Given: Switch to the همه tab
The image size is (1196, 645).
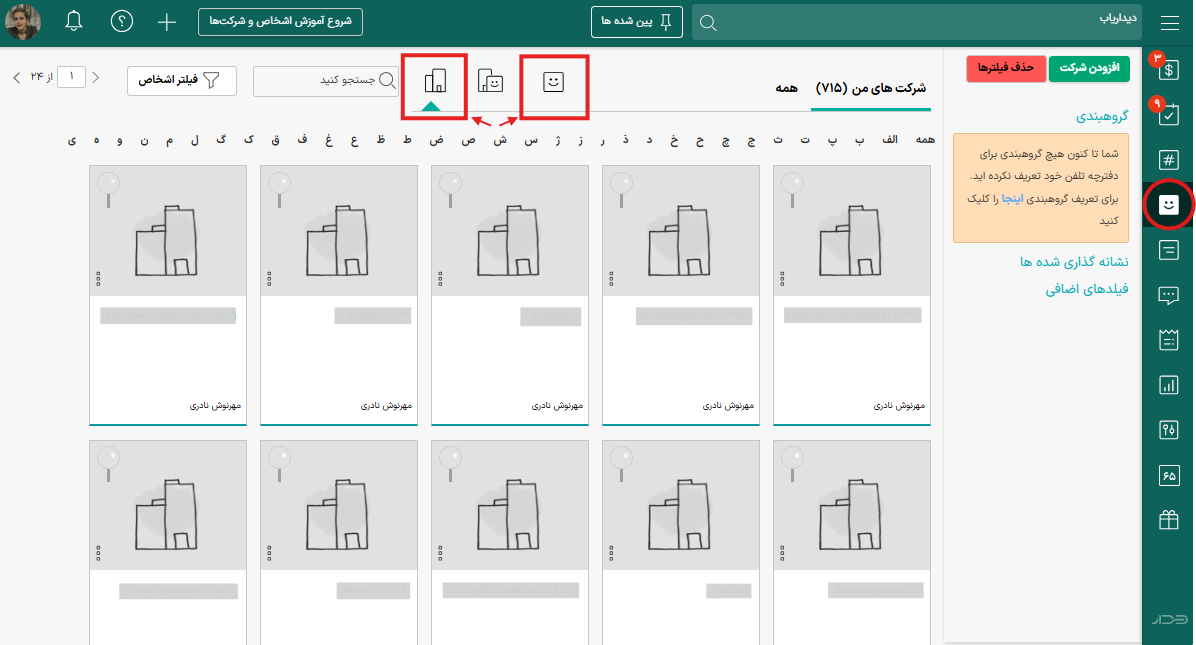Looking at the screenshot, I should [x=786, y=88].
